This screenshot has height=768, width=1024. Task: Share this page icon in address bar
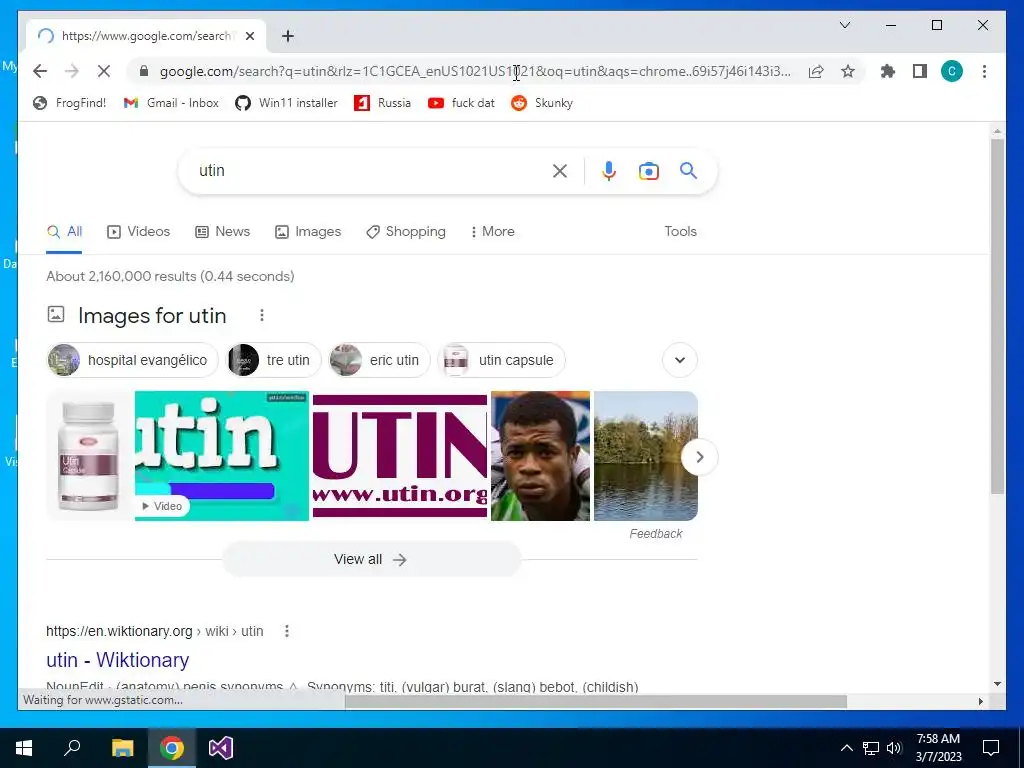[816, 71]
